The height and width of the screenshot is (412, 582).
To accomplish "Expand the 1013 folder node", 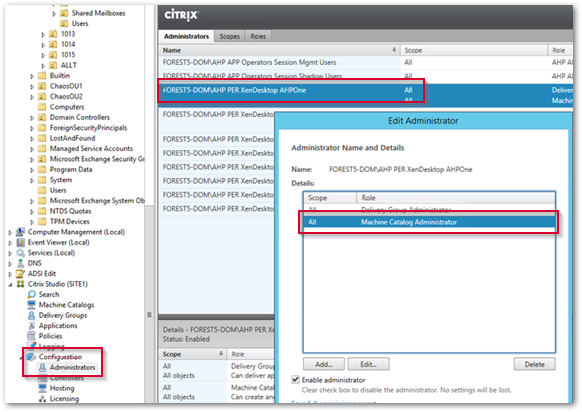I will (43, 35).
